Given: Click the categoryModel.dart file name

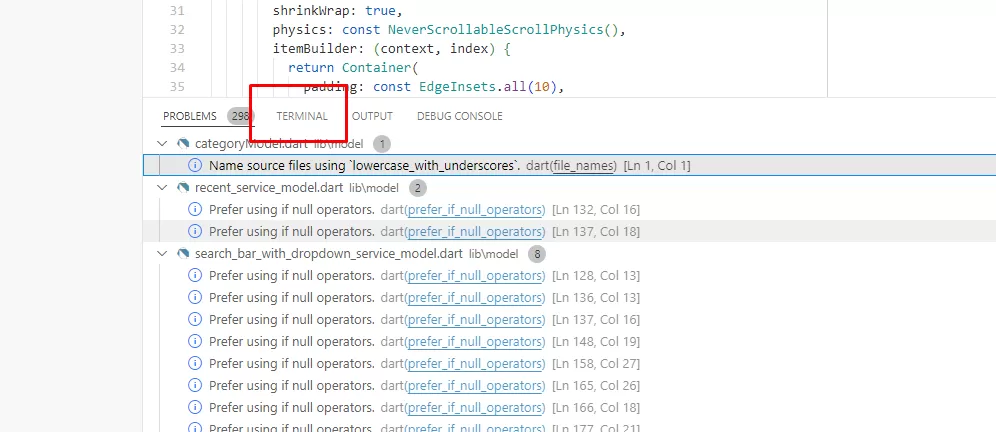Looking at the screenshot, I should (x=251, y=144).
